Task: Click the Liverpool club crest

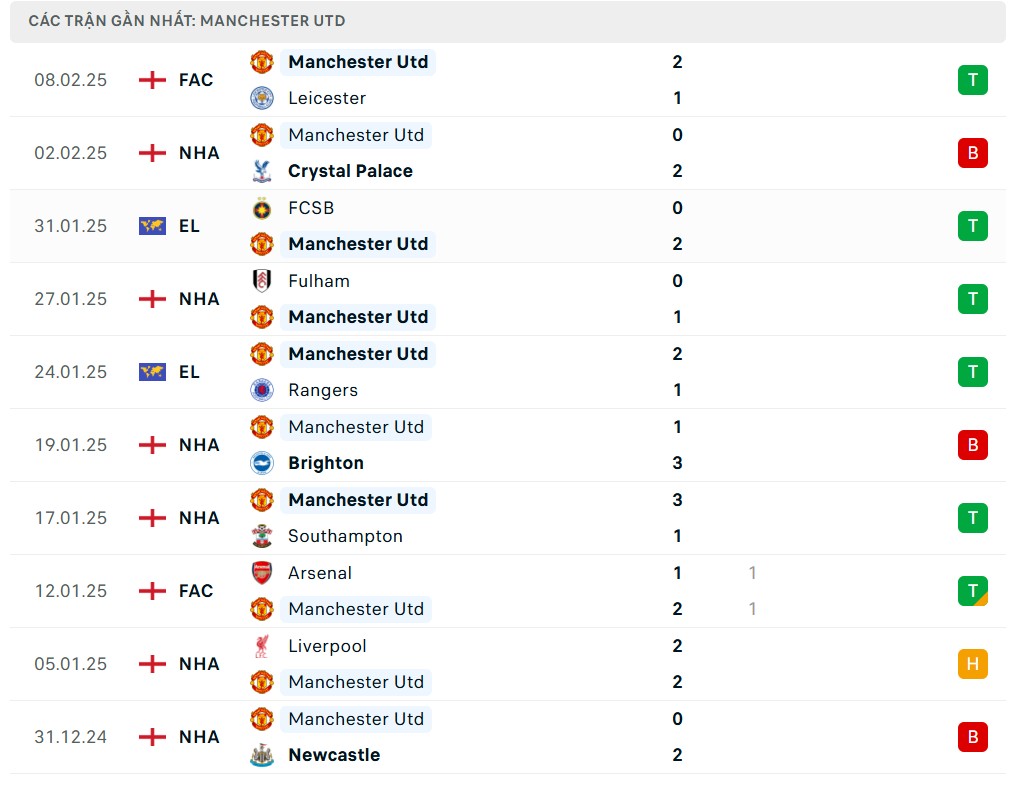Action: pos(262,646)
